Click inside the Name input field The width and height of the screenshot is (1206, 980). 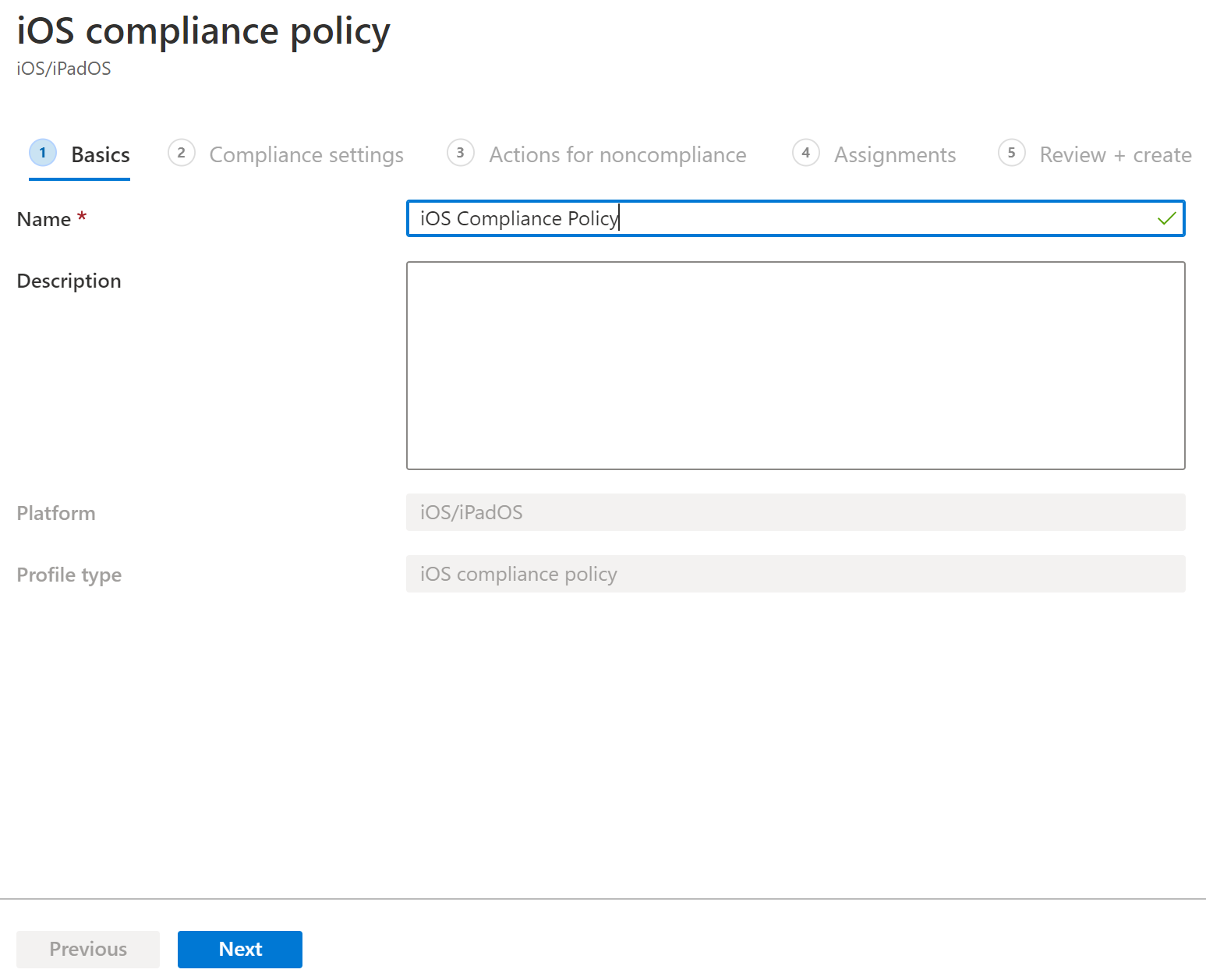pos(780,218)
